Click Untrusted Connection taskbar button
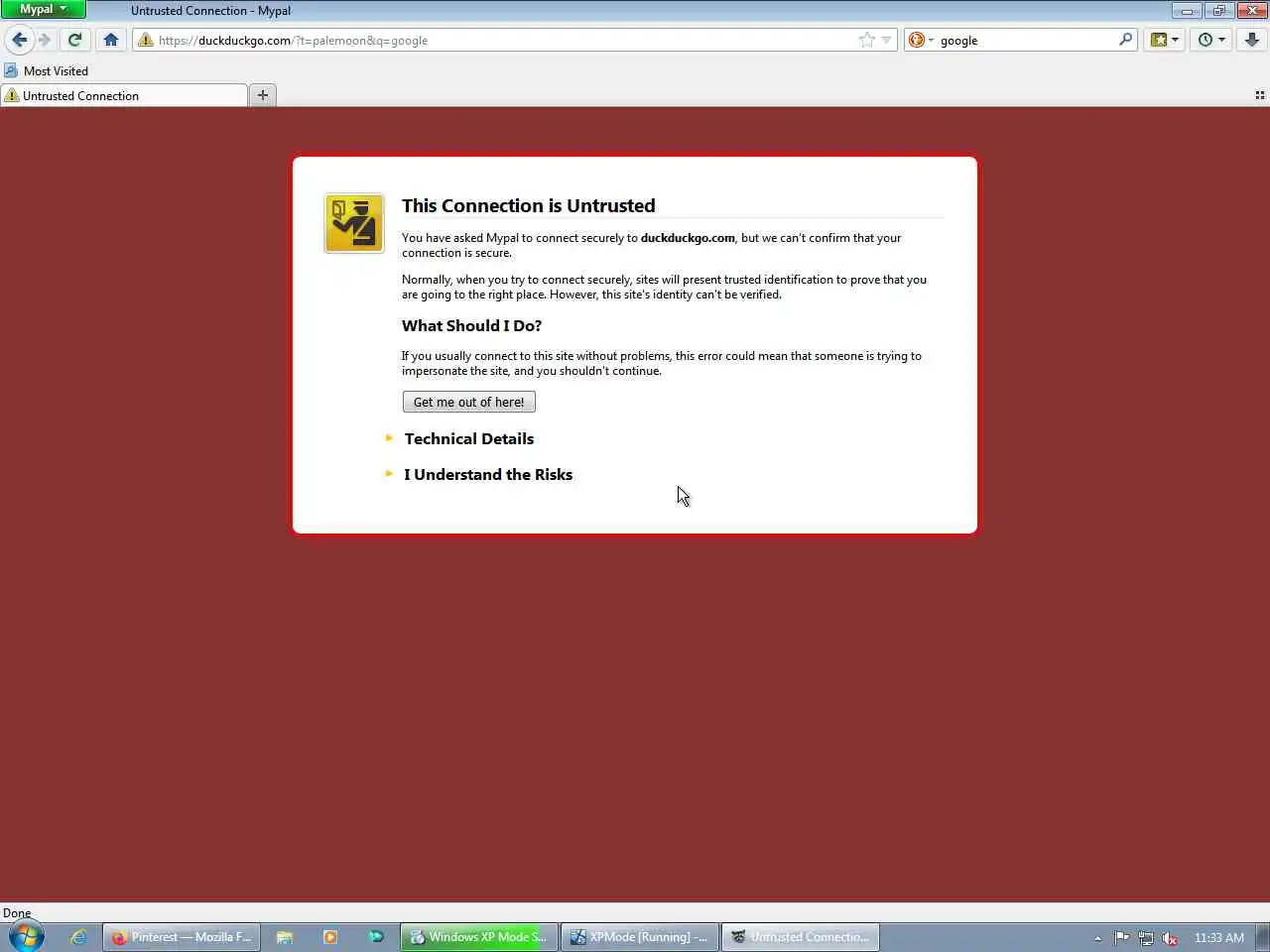 801,937
